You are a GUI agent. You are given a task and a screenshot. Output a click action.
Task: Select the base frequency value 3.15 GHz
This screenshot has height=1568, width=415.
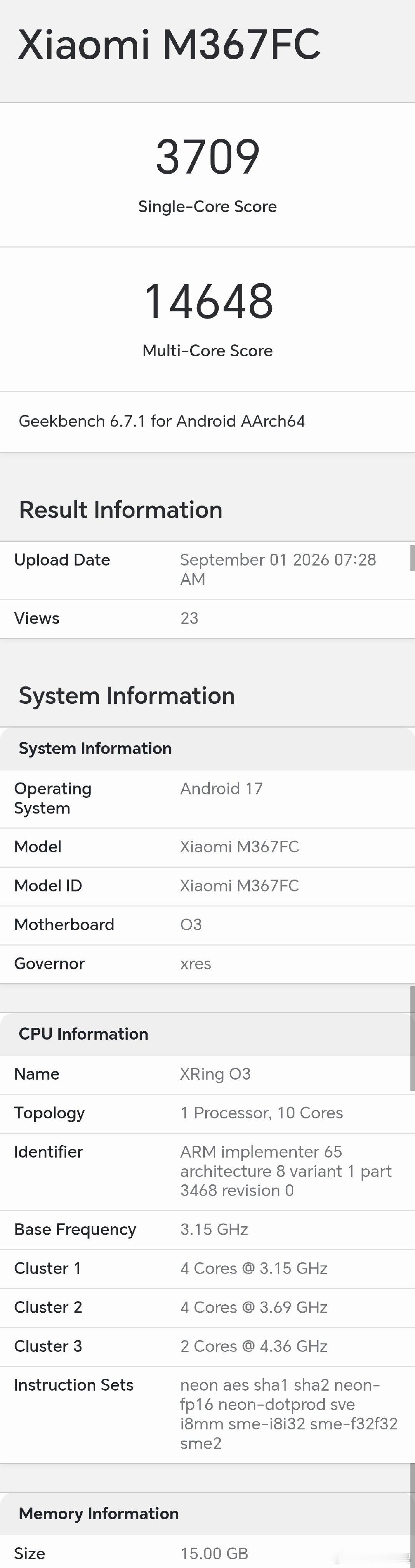tap(214, 1230)
